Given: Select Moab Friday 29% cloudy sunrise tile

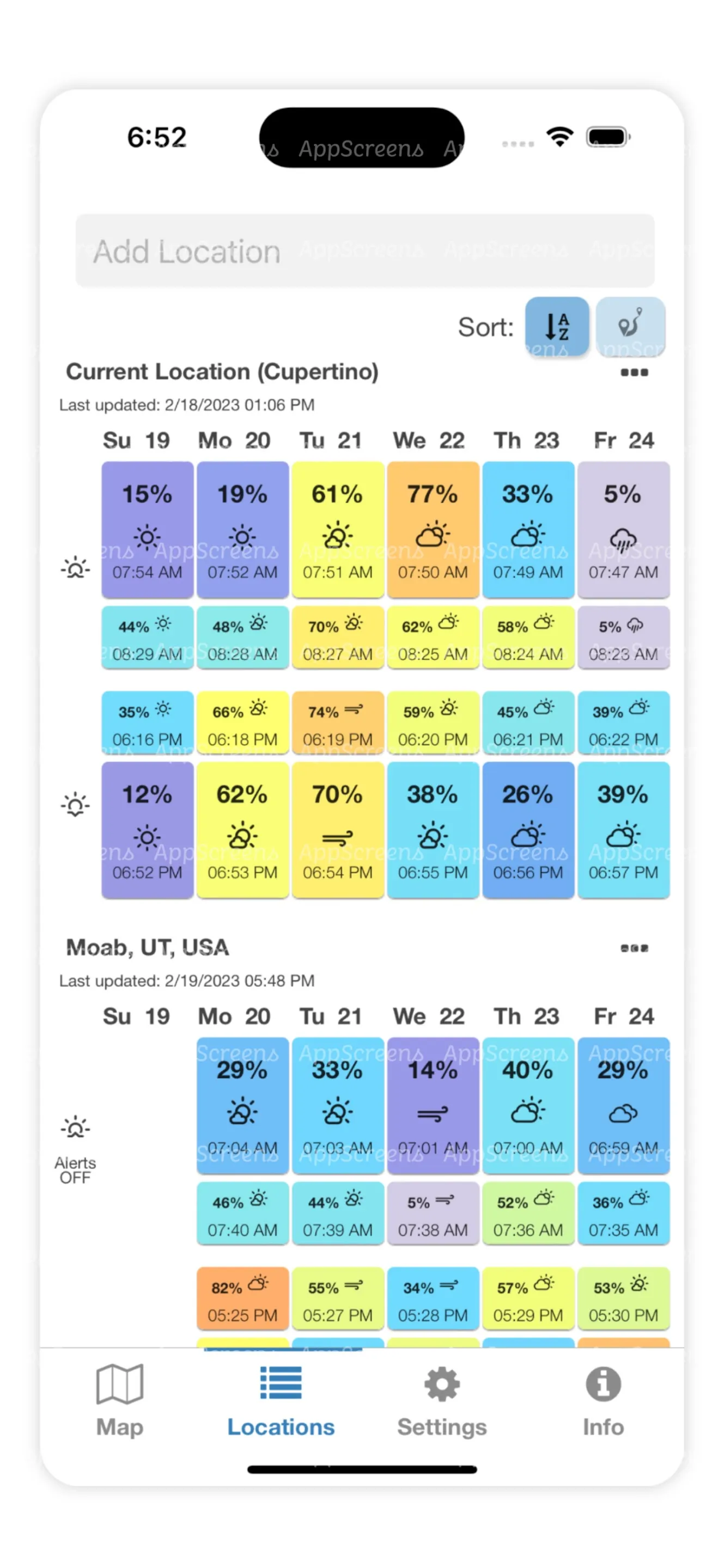Looking at the screenshot, I should (623, 1105).
